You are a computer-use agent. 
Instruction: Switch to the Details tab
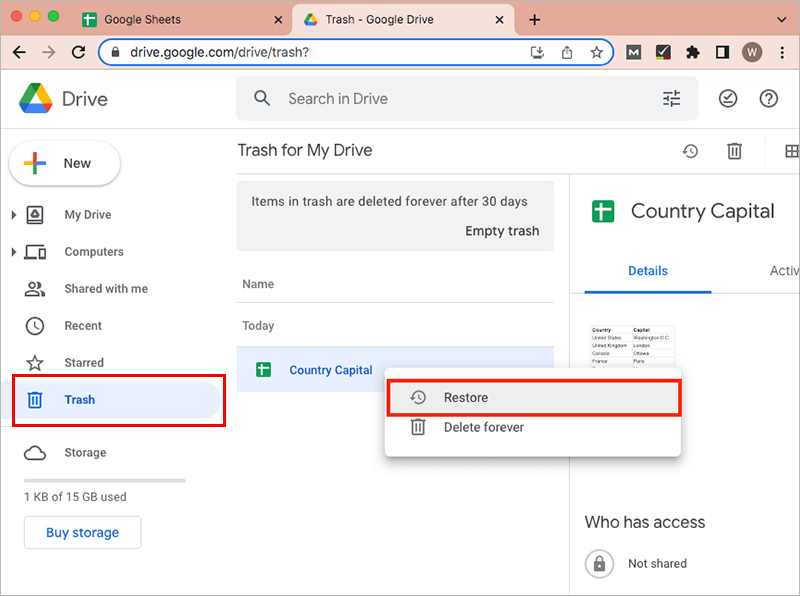(x=647, y=271)
